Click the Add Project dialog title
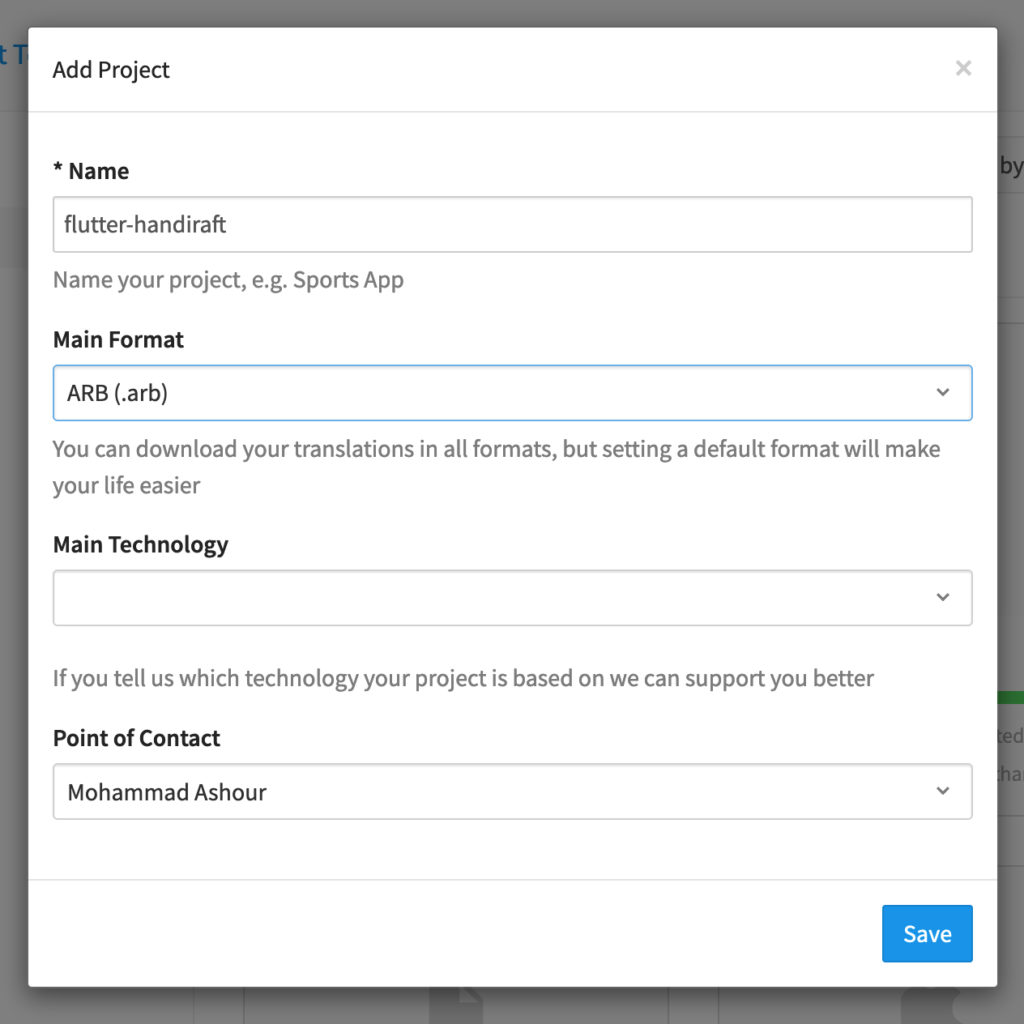Image resolution: width=1024 pixels, height=1024 pixels. (x=111, y=70)
